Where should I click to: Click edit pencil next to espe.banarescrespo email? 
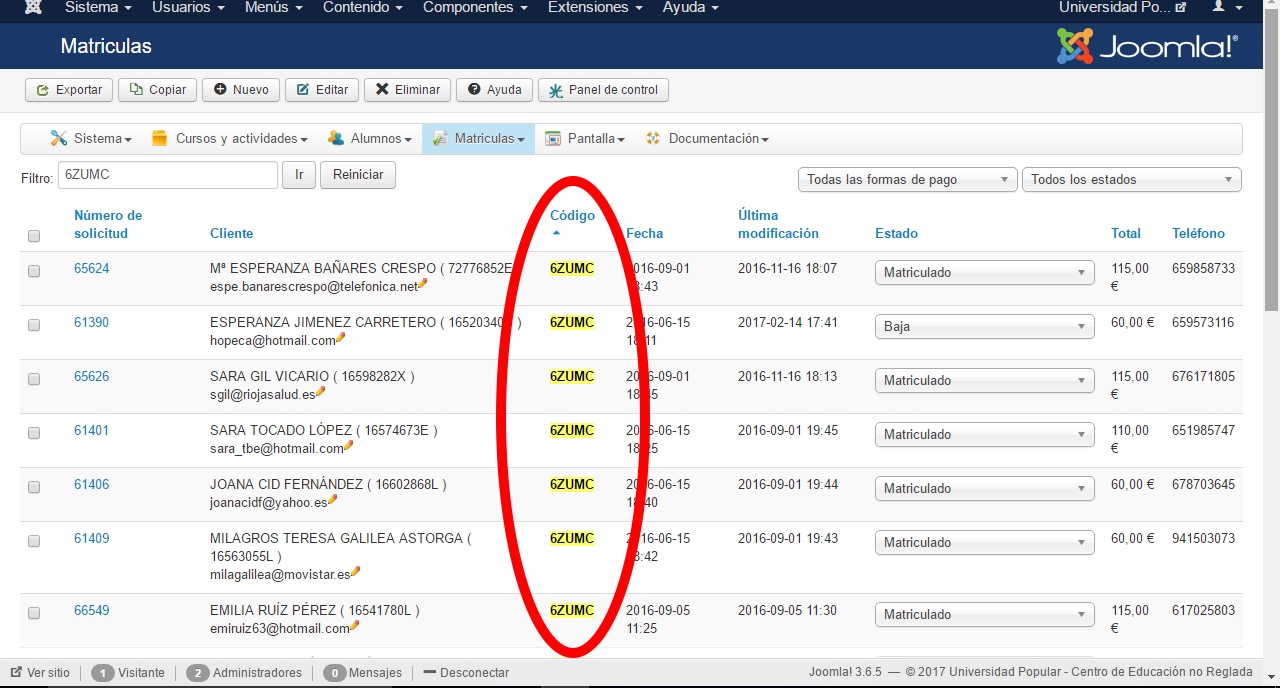click(423, 284)
